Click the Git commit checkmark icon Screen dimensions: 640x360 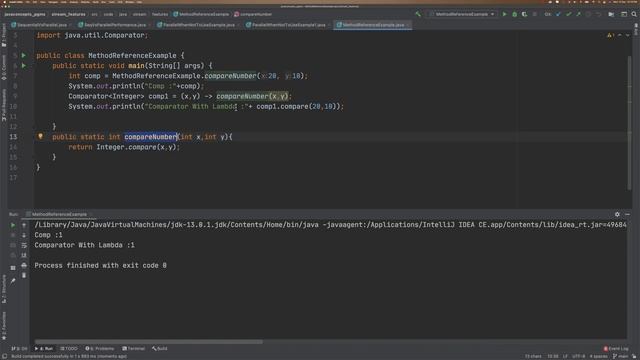click(x=569, y=14)
